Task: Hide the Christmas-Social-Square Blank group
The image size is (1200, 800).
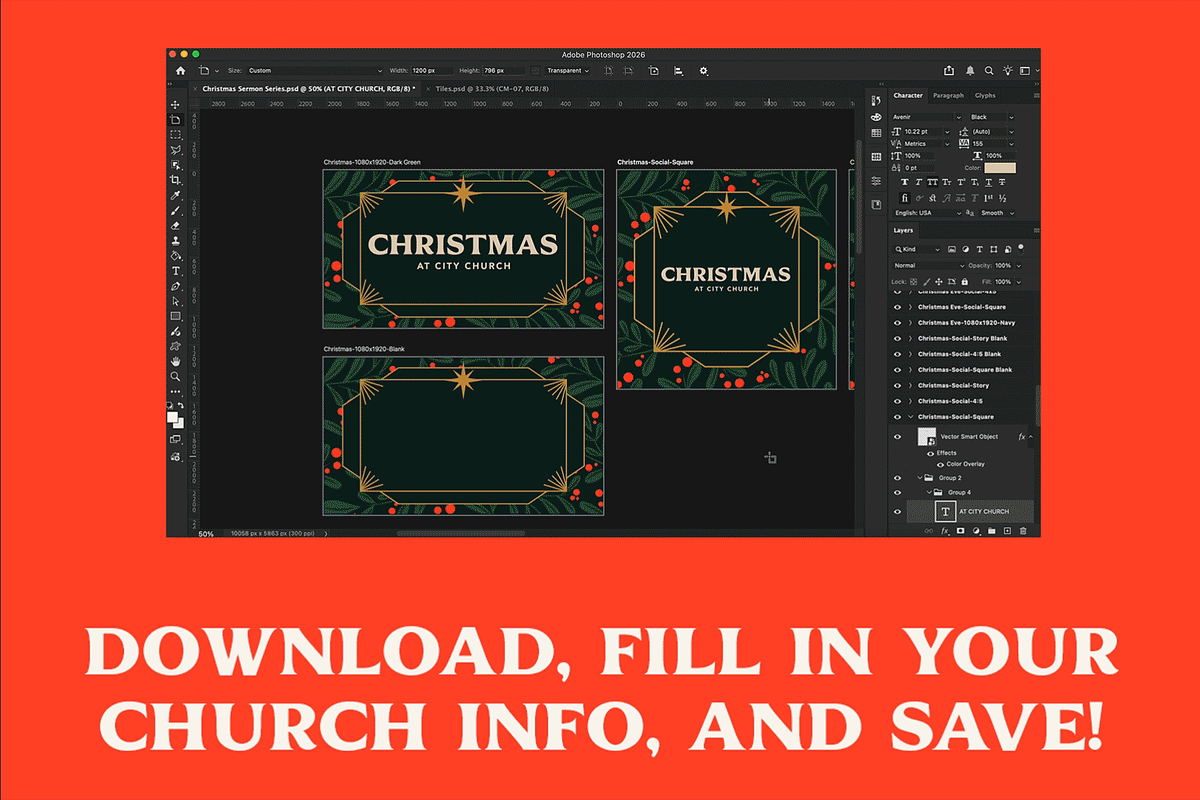Action: pyautogui.click(x=897, y=370)
